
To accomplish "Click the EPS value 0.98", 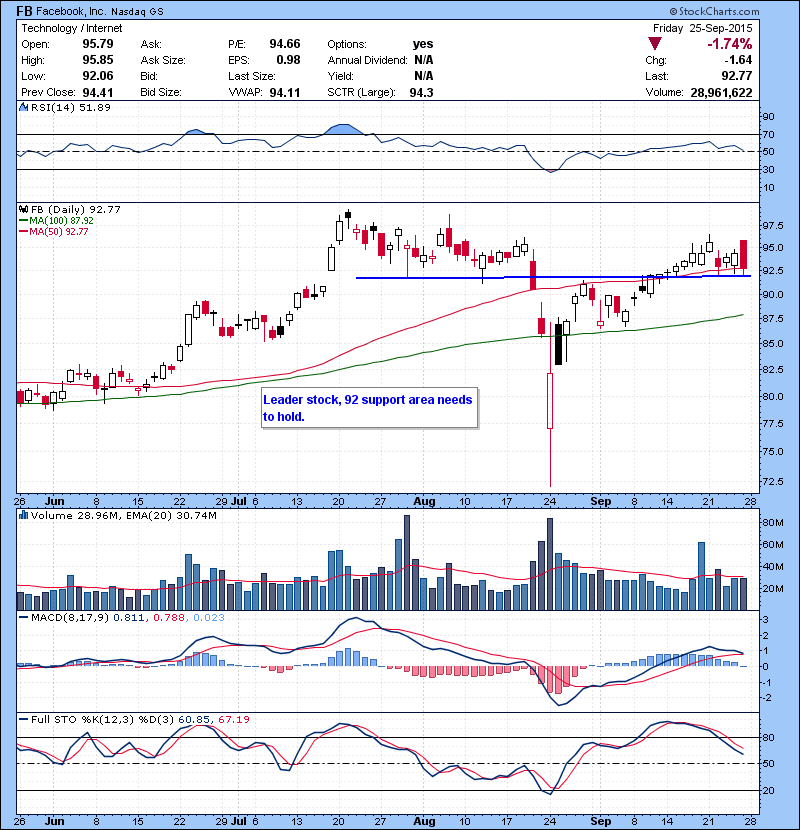I will [x=288, y=60].
